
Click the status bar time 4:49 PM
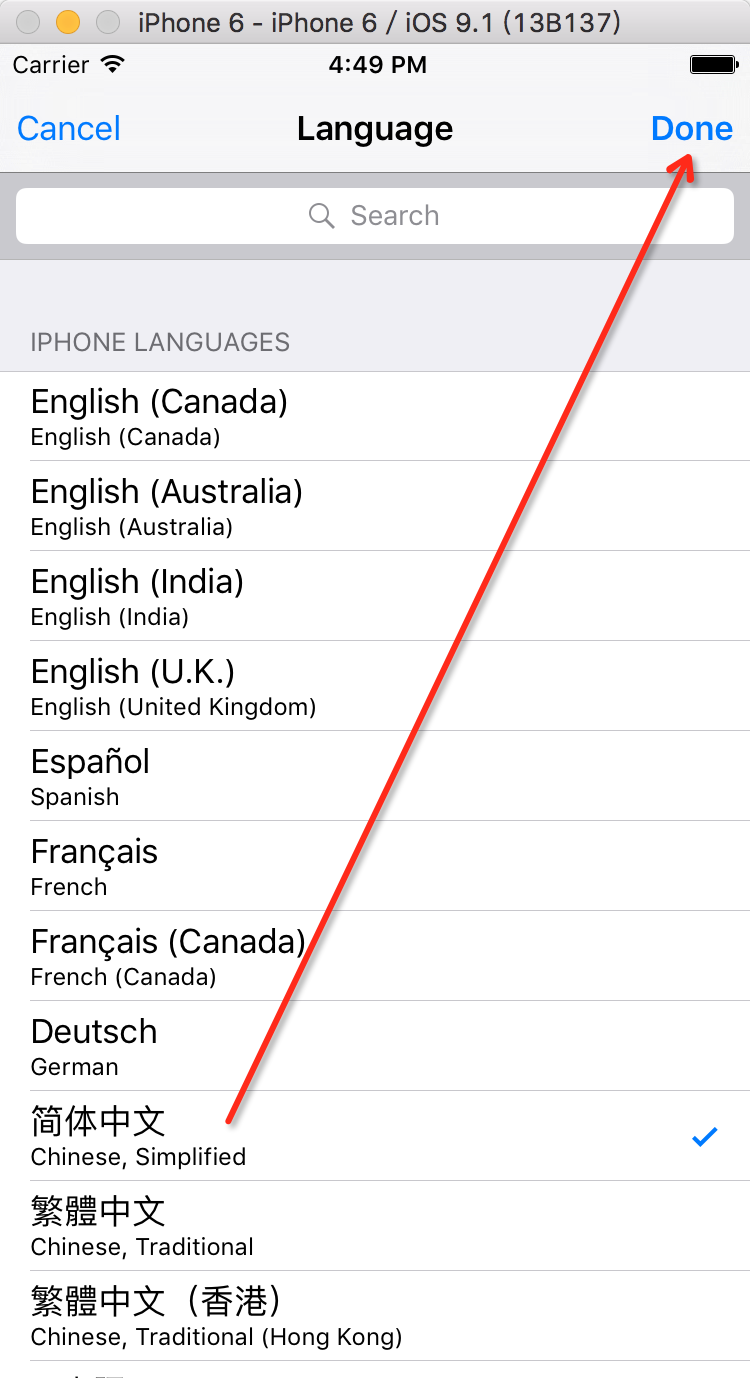377,65
